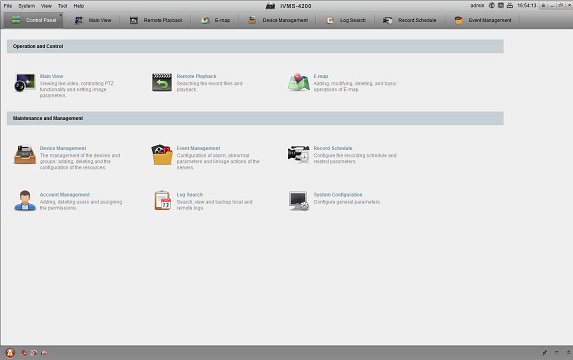Screen dimensions: 573x360
Task: Open the View menu
Action: click(46, 6)
